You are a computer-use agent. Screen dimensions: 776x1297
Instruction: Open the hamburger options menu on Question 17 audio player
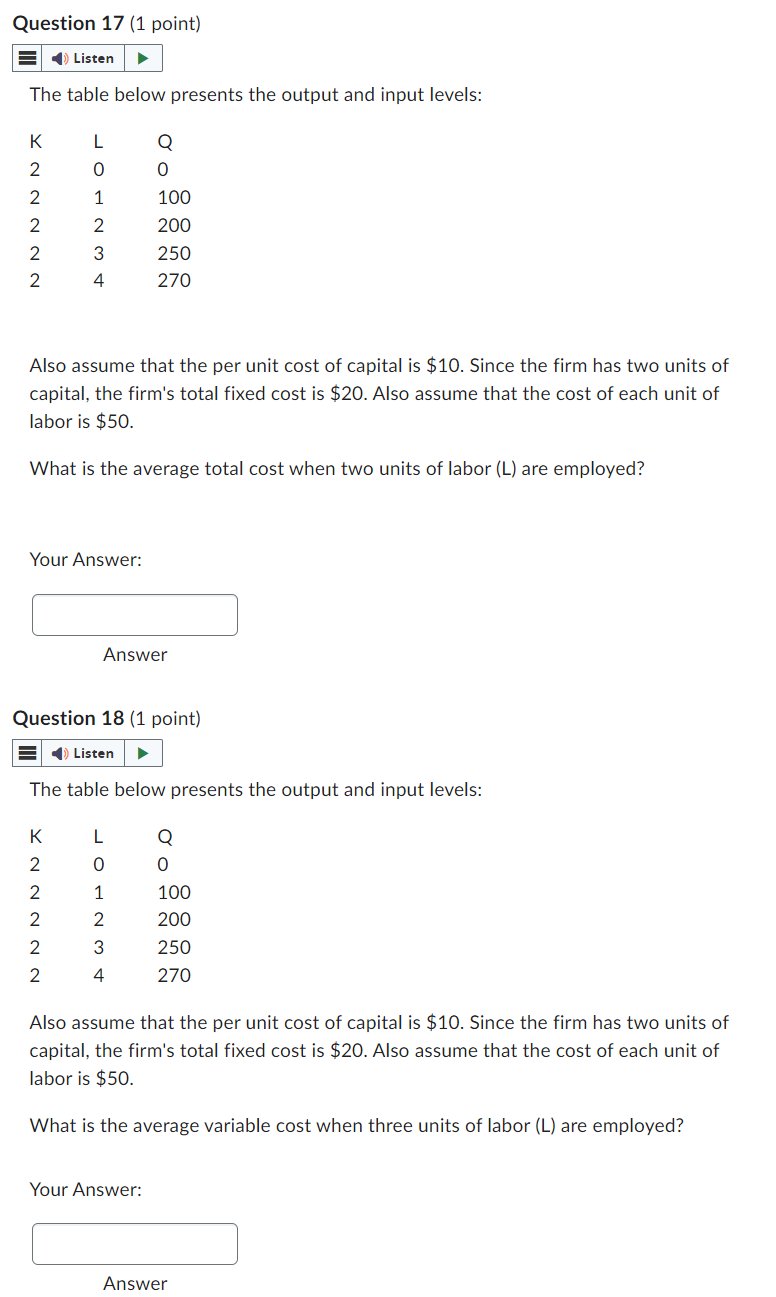[26, 57]
